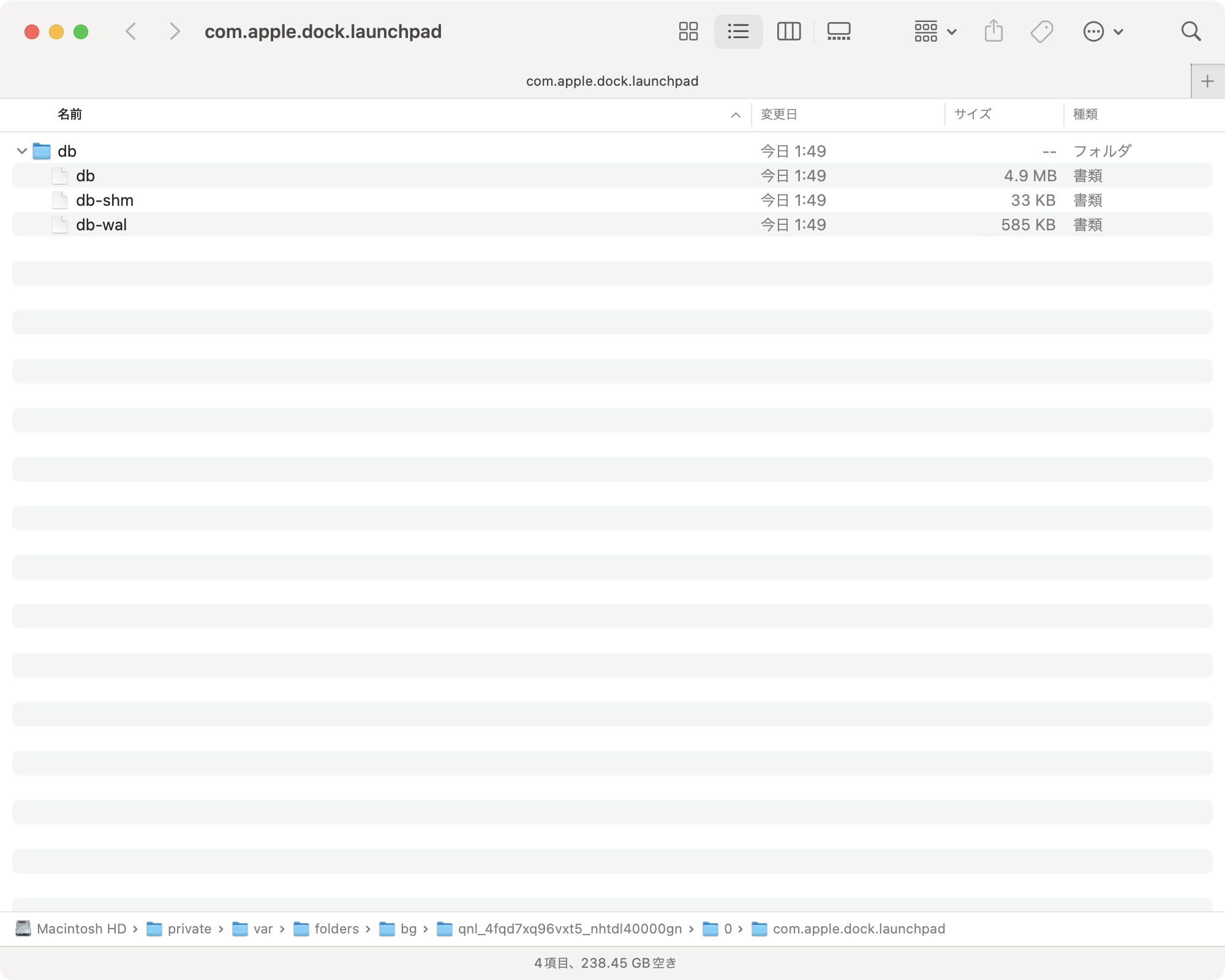Open Finder search

(1191, 31)
